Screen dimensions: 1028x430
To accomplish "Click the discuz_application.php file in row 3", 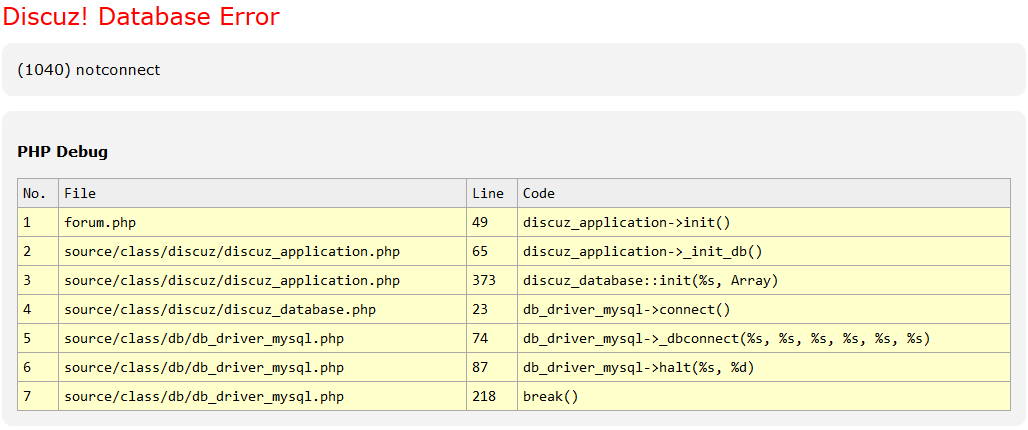I will [x=262, y=281].
